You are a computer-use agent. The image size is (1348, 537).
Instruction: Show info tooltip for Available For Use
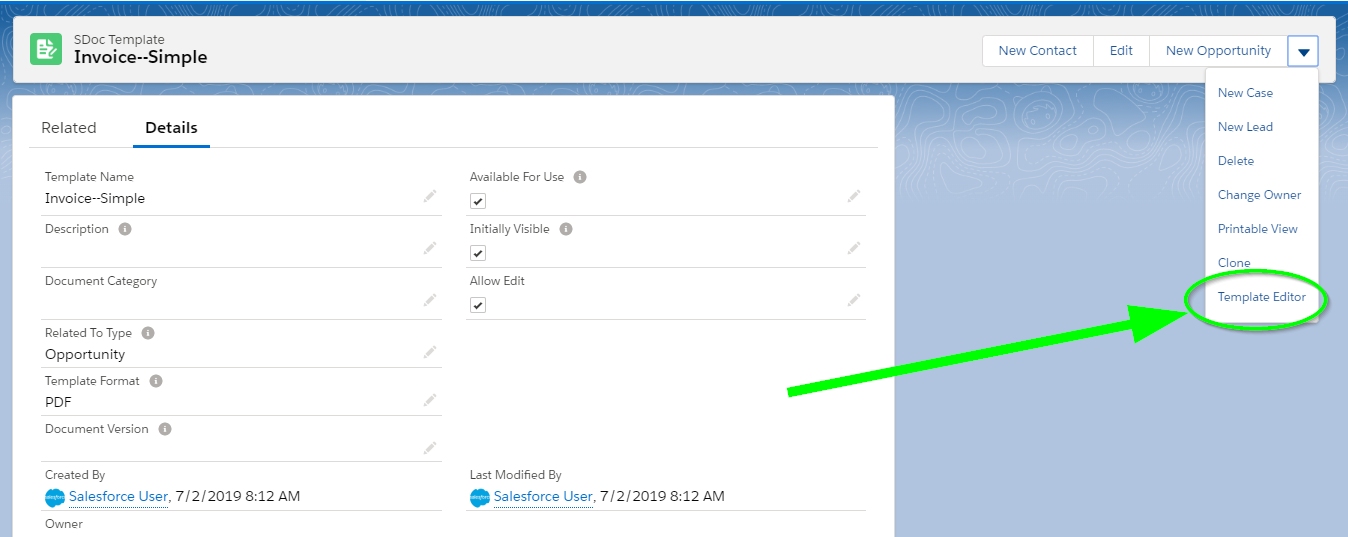pyautogui.click(x=580, y=177)
